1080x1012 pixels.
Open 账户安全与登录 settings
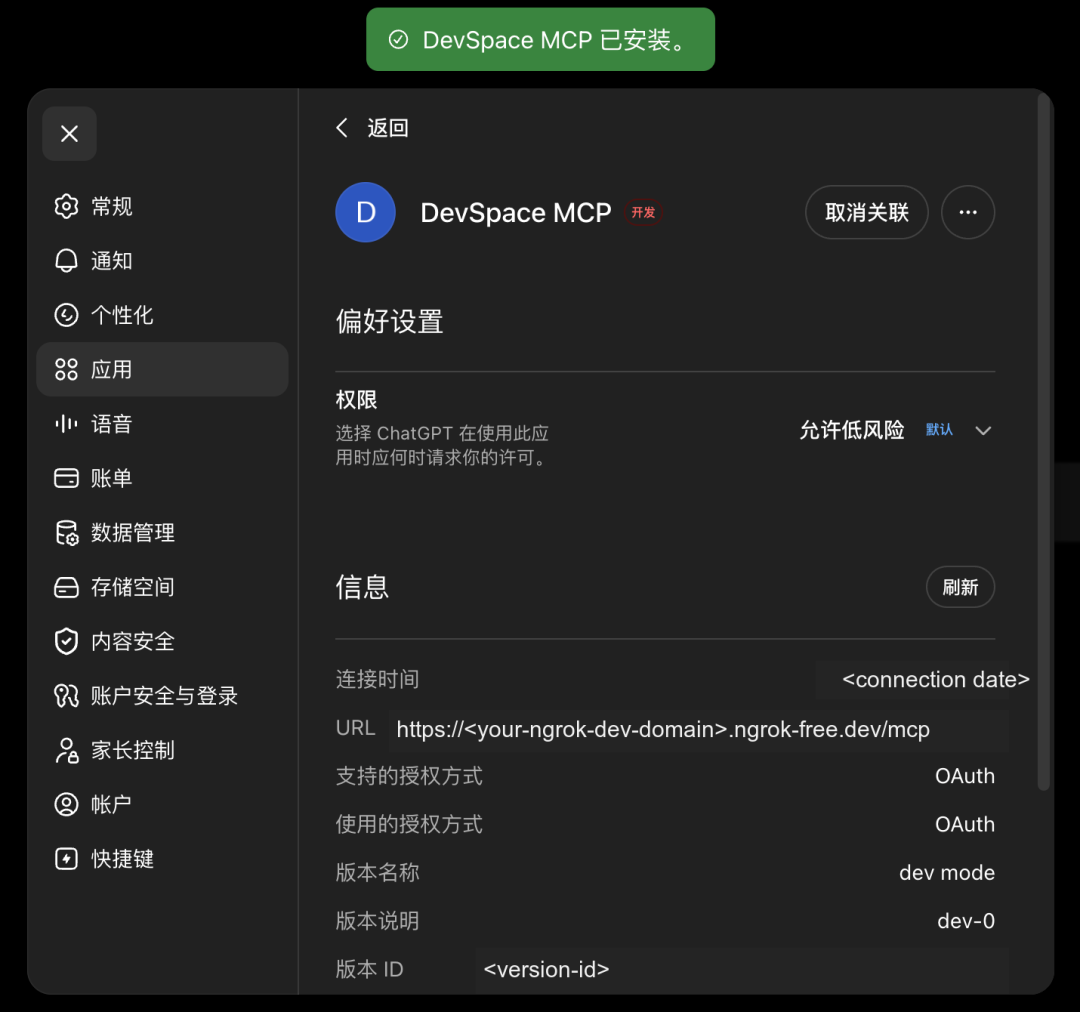(162, 696)
